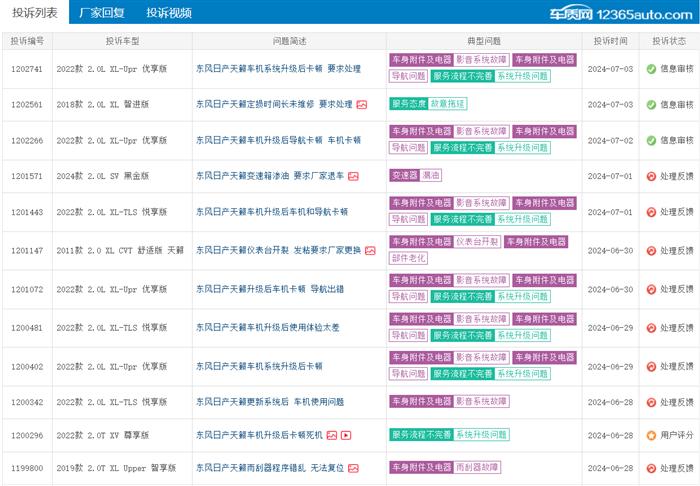The height and width of the screenshot is (486, 700).
Task: Click the red status icon for complaint 1201443
Action: click(651, 212)
